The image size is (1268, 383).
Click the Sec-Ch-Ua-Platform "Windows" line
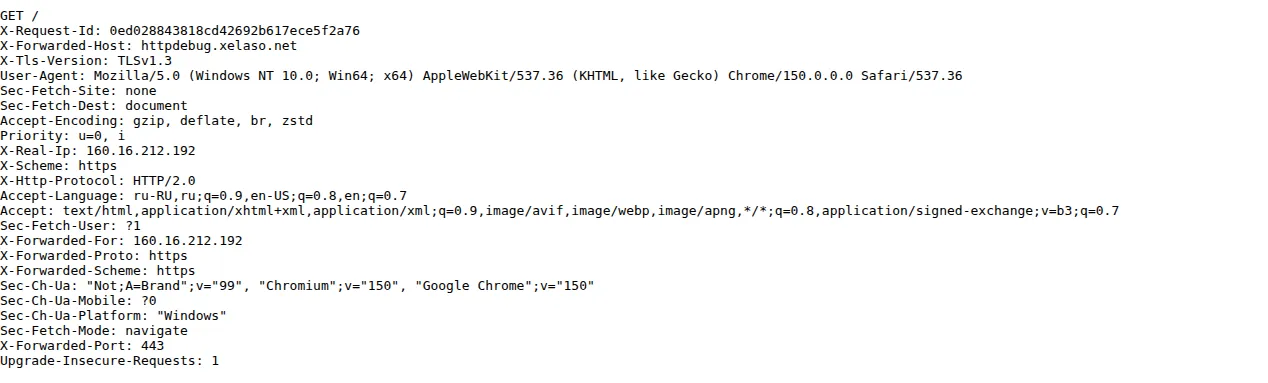(113, 316)
